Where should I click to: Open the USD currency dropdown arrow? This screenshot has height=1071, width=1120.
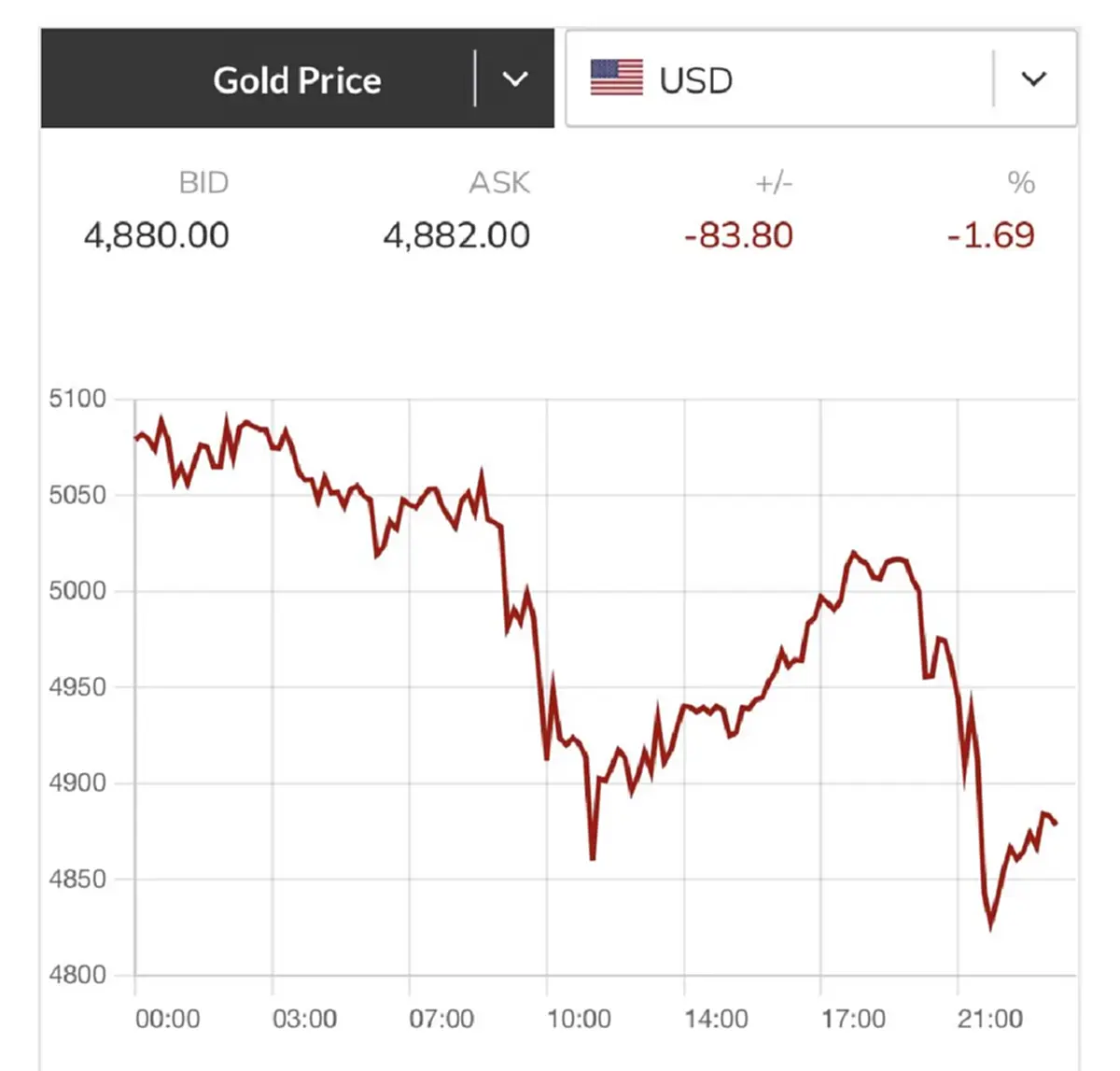coord(1033,79)
